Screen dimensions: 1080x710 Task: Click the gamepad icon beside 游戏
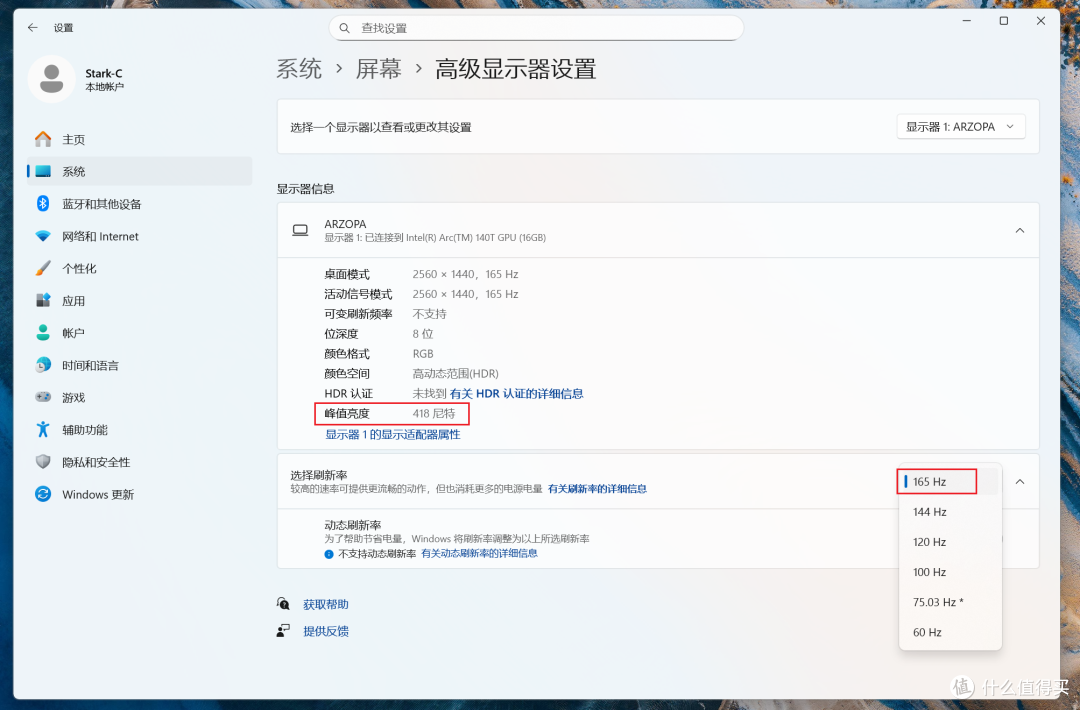pyautogui.click(x=43, y=397)
